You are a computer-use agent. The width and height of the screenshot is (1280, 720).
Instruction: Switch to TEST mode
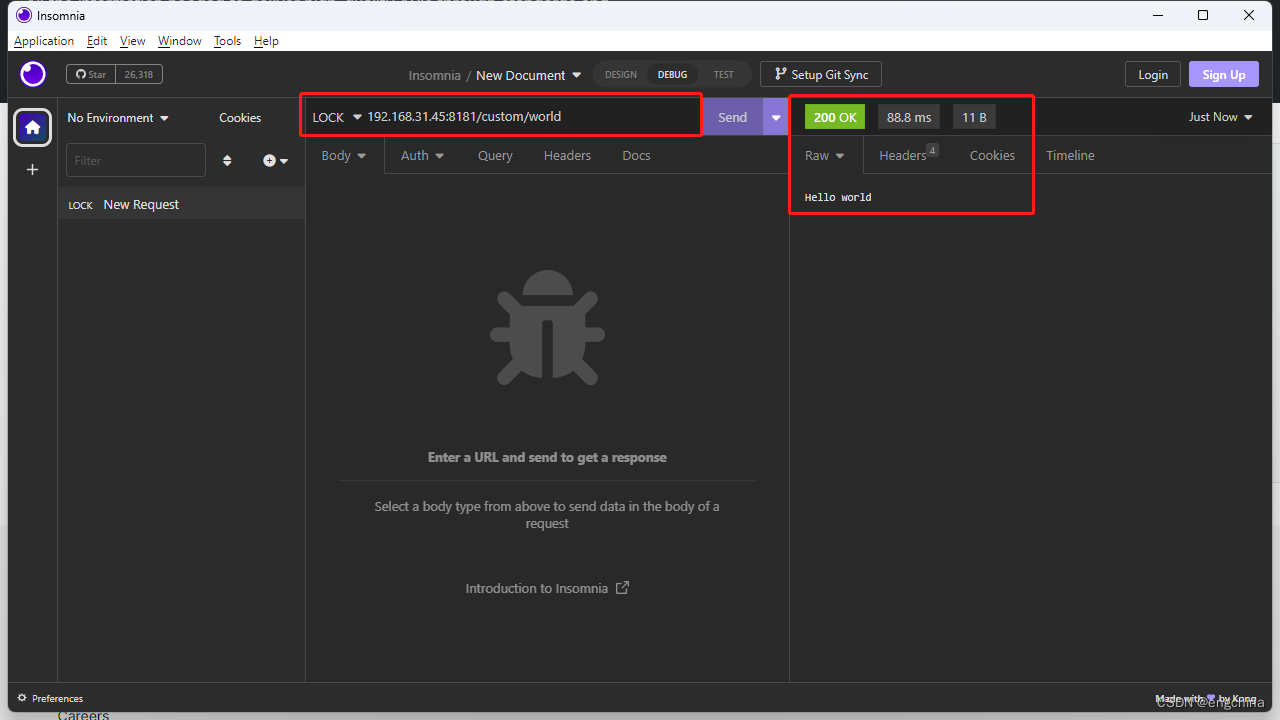click(723, 74)
